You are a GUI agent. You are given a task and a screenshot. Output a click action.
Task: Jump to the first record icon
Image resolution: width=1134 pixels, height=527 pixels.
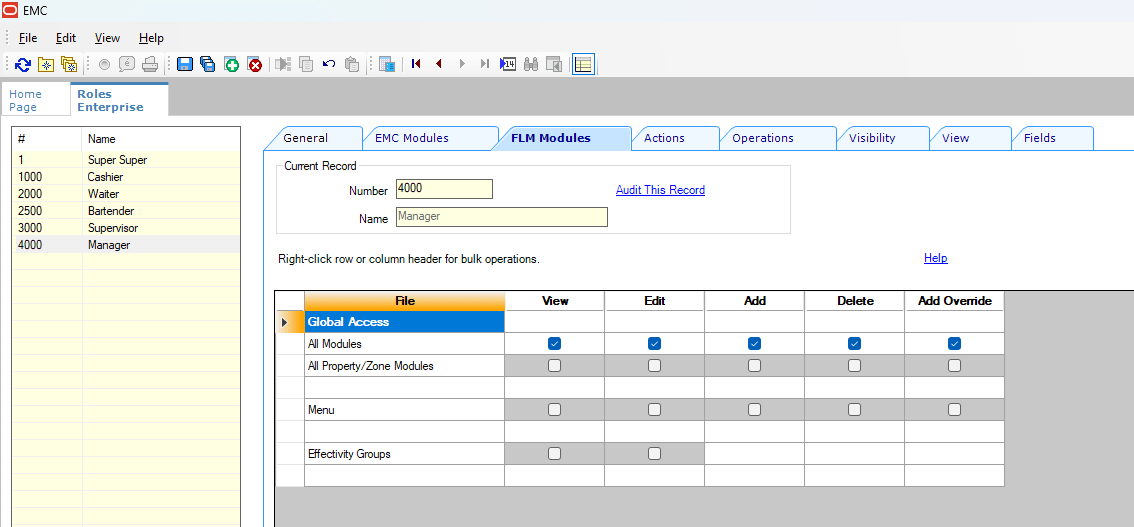coord(416,64)
